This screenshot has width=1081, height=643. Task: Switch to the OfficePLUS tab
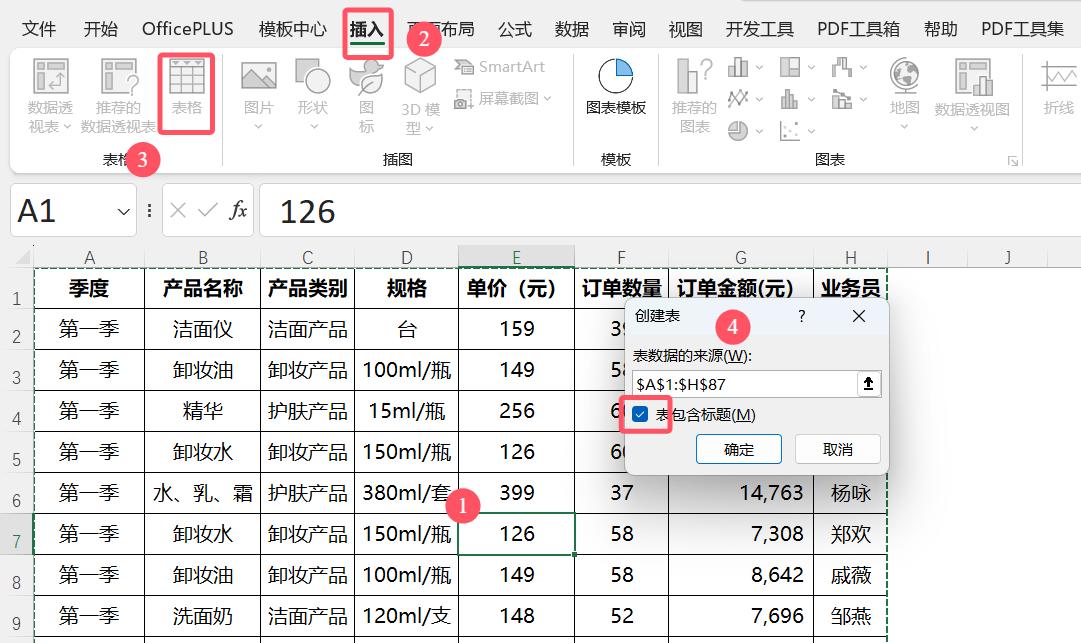click(188, 29)
